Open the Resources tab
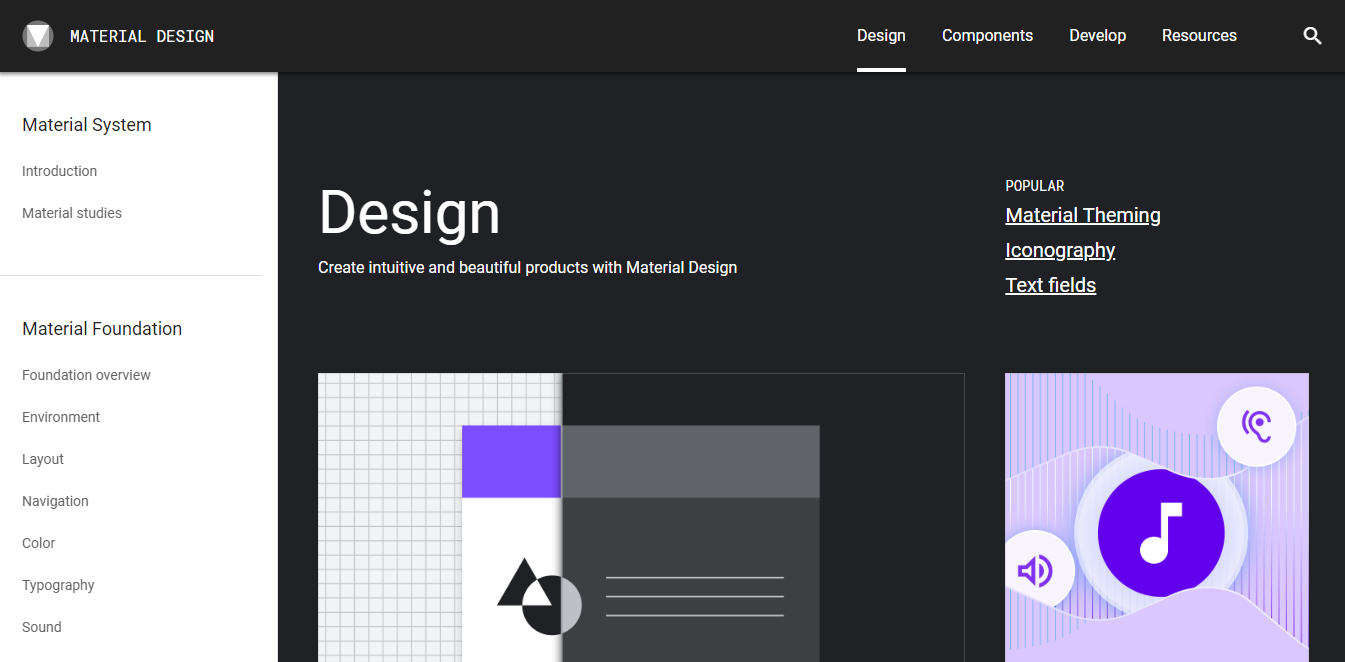Screen dimensions: 1345x662 coord(1199,36)
